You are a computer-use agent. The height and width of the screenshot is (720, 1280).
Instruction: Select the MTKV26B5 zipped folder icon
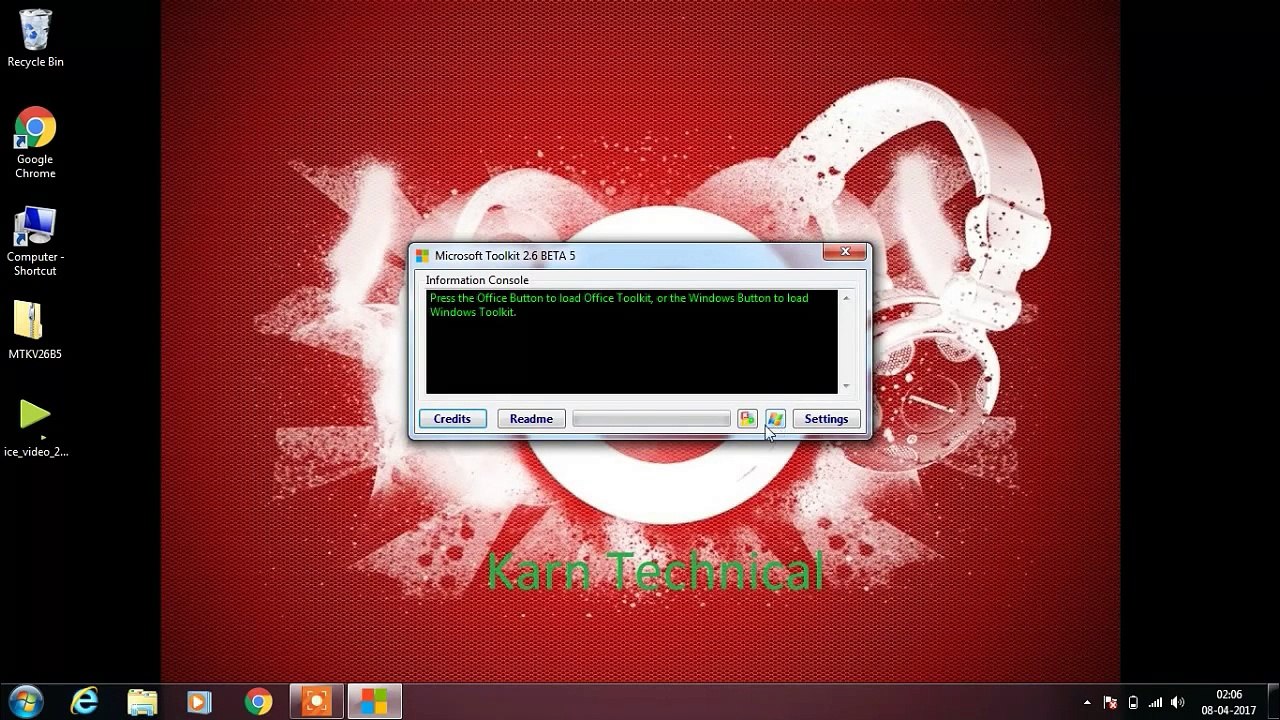[x=35, y=330]
